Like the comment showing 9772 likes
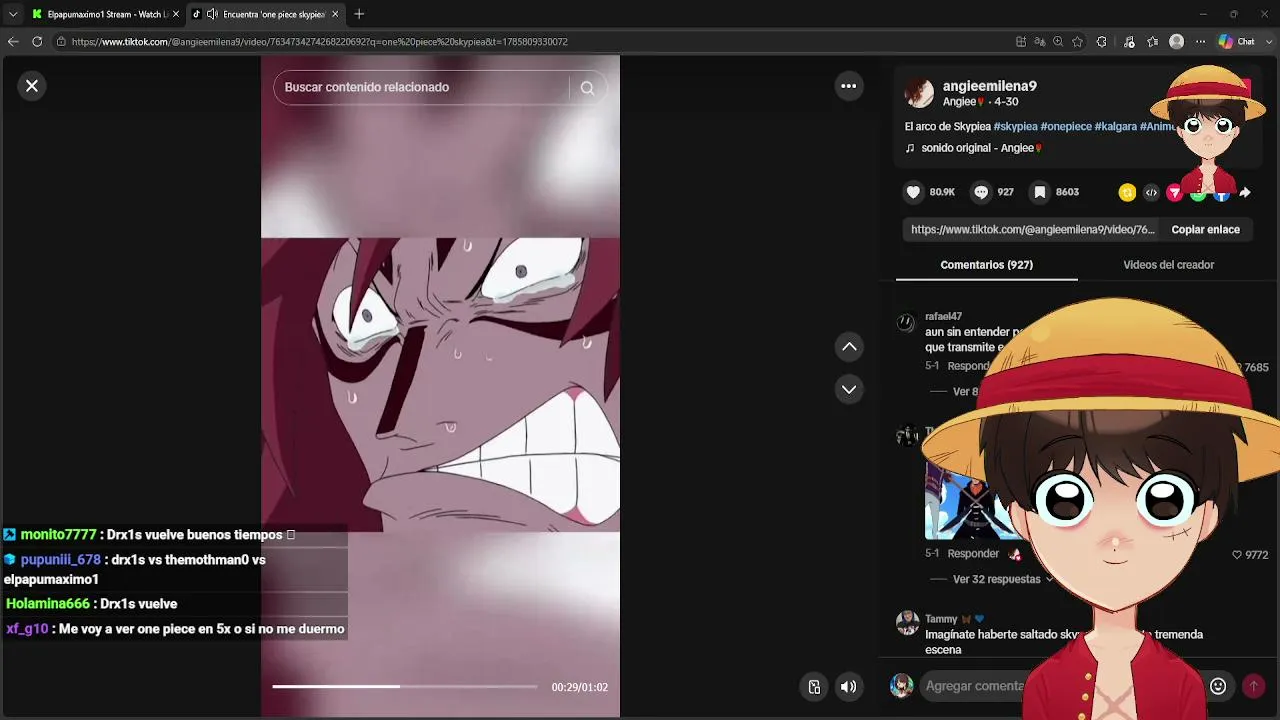The height and width of the screenshot is (720, 1280). (x=1237, y=555)
